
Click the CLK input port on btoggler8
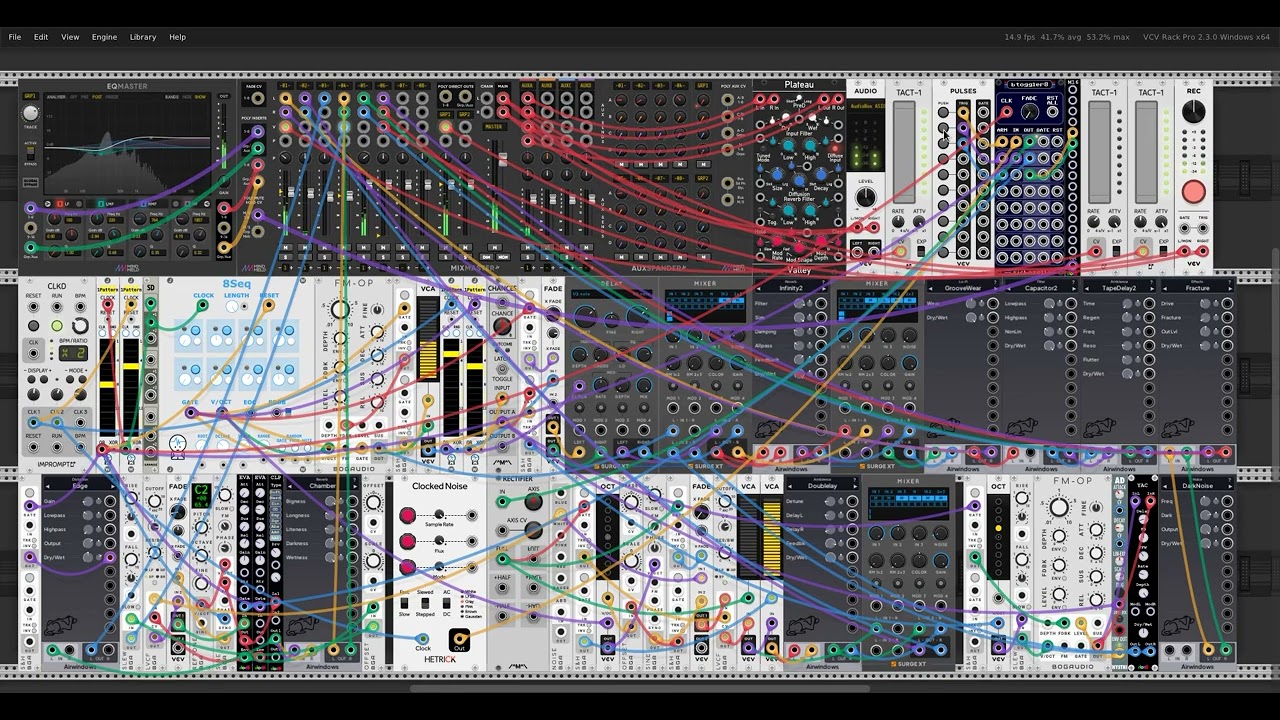(x=1006, y=112)
